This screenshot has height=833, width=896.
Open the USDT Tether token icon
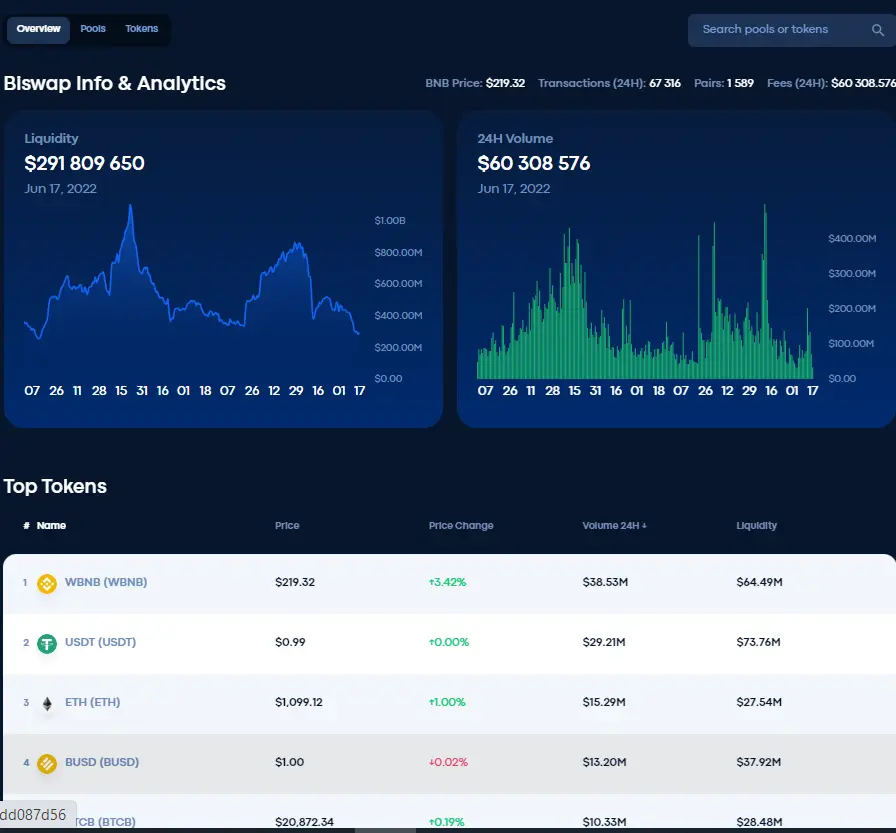[47, 644]
